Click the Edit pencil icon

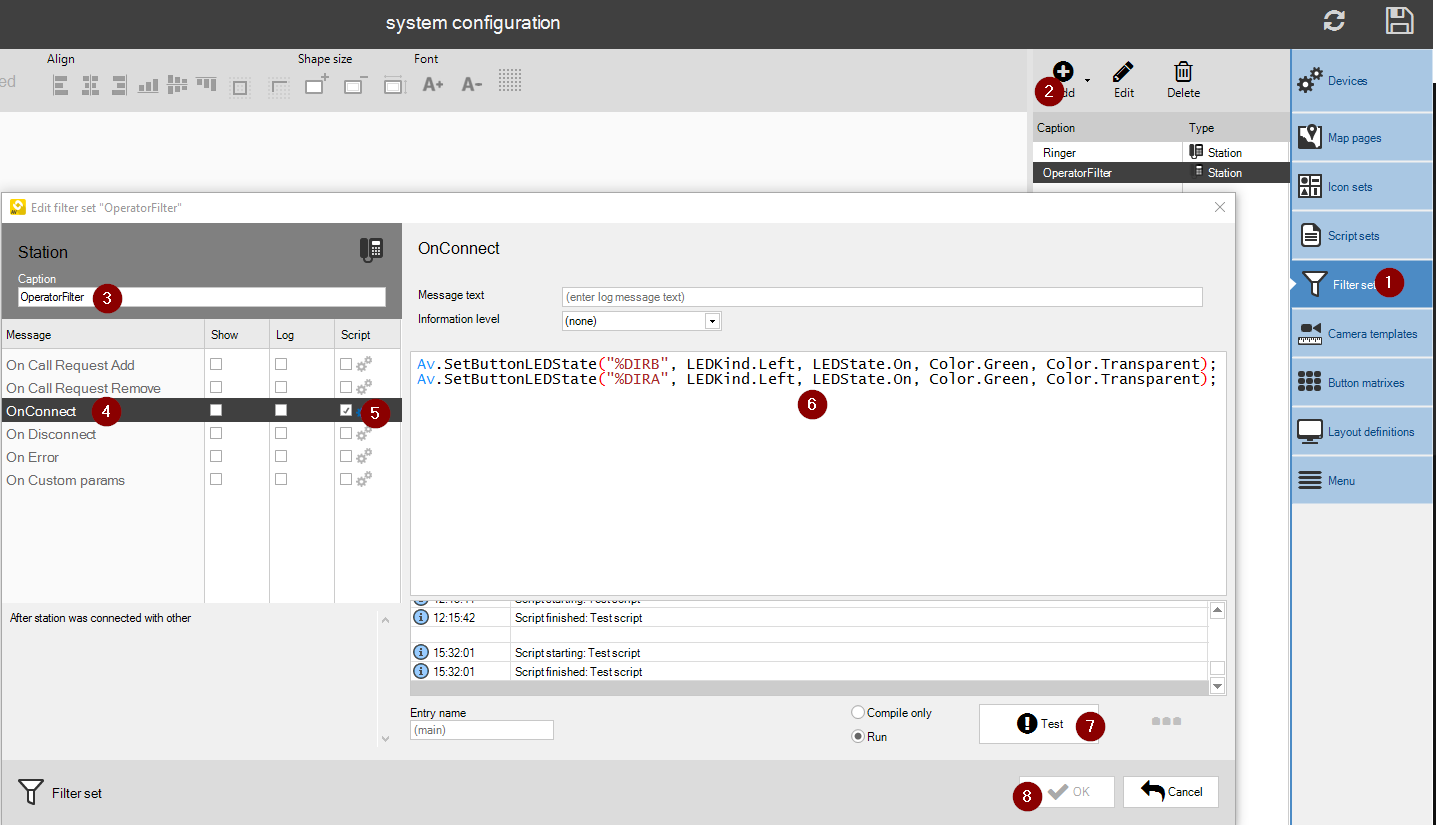[x=1124, y=73]
